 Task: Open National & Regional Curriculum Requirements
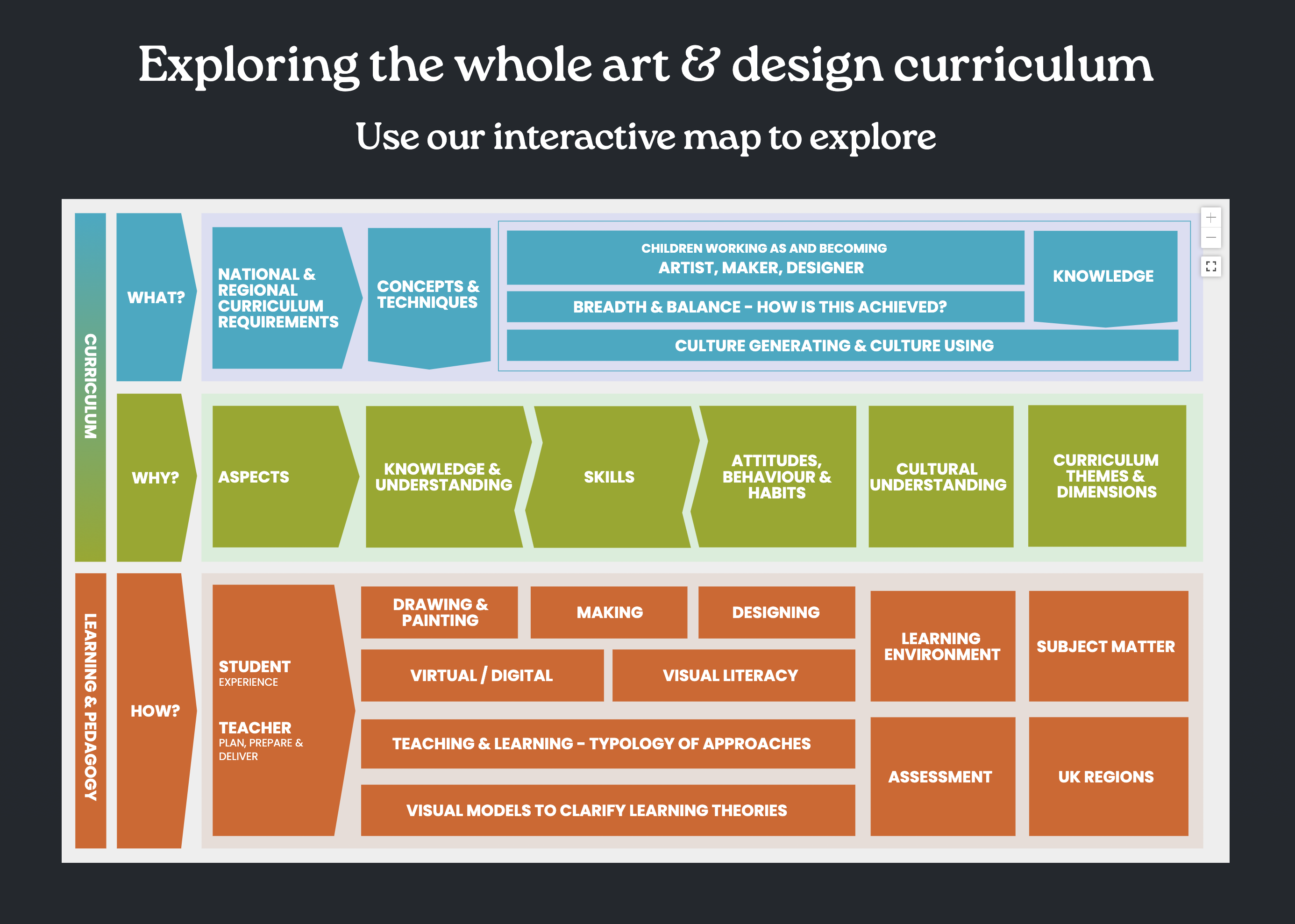[279, 298]
